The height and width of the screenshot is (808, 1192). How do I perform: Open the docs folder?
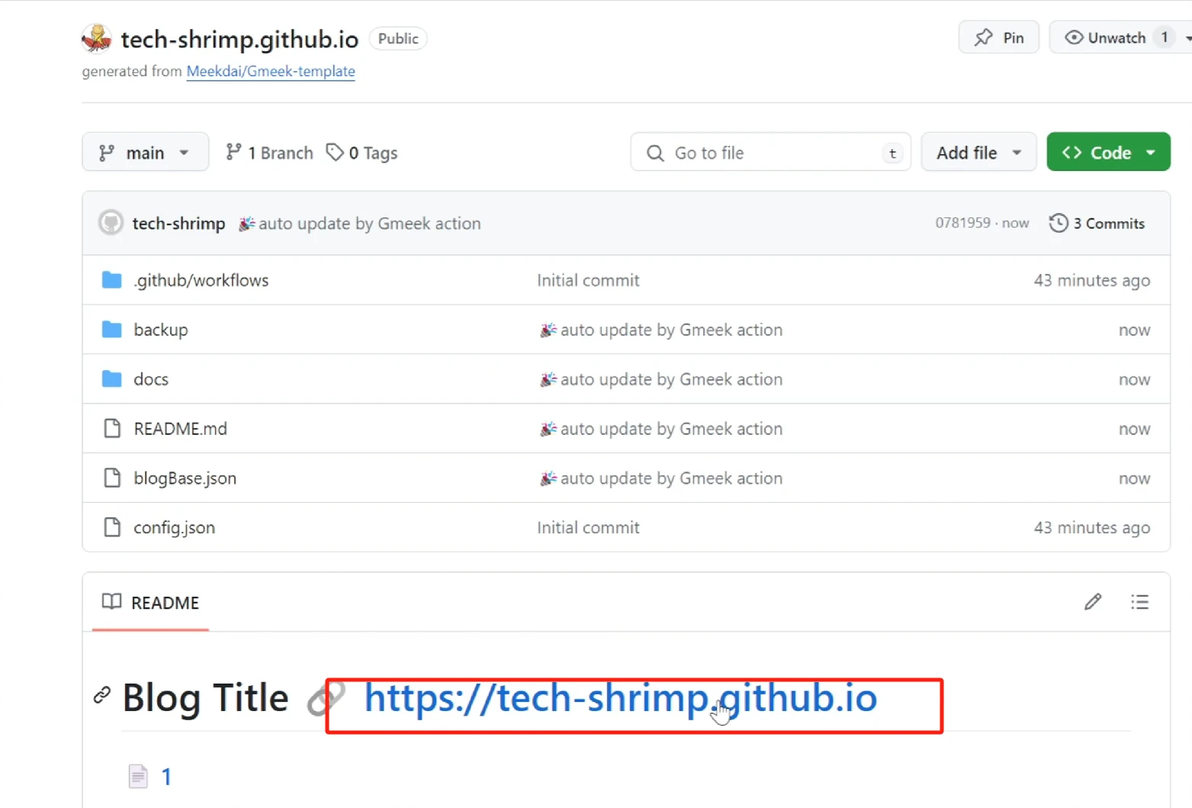point(151,379)
